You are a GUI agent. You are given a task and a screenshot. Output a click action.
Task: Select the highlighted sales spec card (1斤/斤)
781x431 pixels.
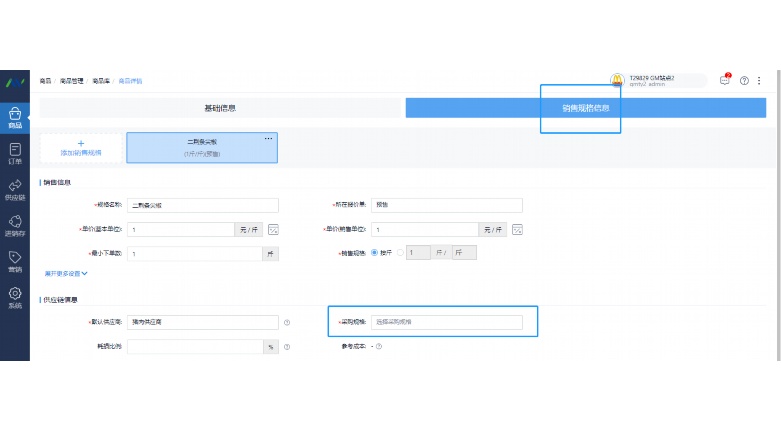(x=202, y=148)
